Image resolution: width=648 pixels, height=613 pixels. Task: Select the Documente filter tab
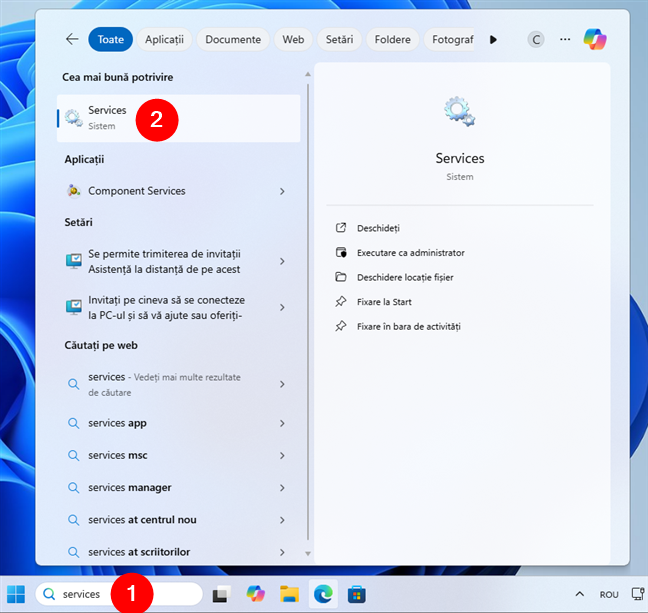tap(233, 40)
